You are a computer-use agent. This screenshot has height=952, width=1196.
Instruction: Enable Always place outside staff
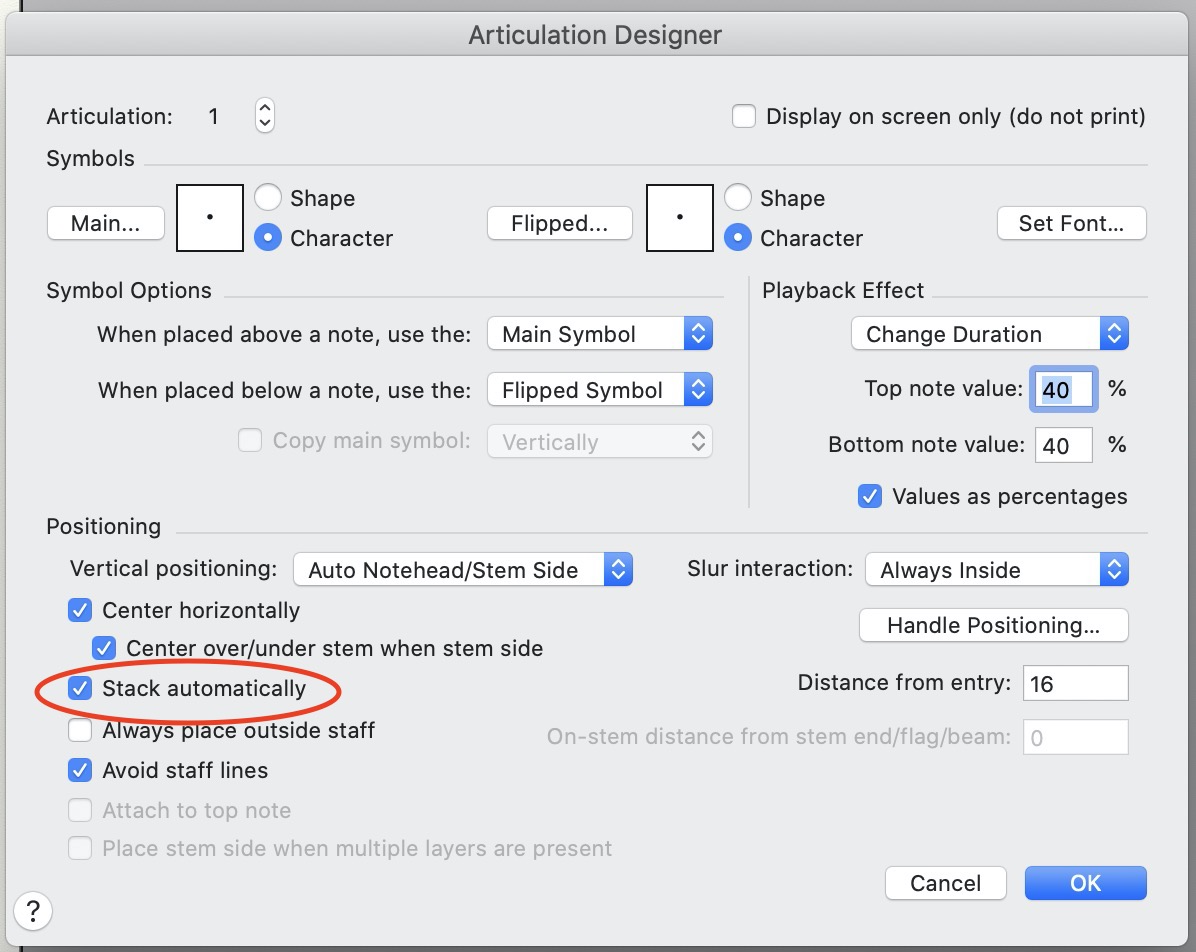click(x=80, y=730)
